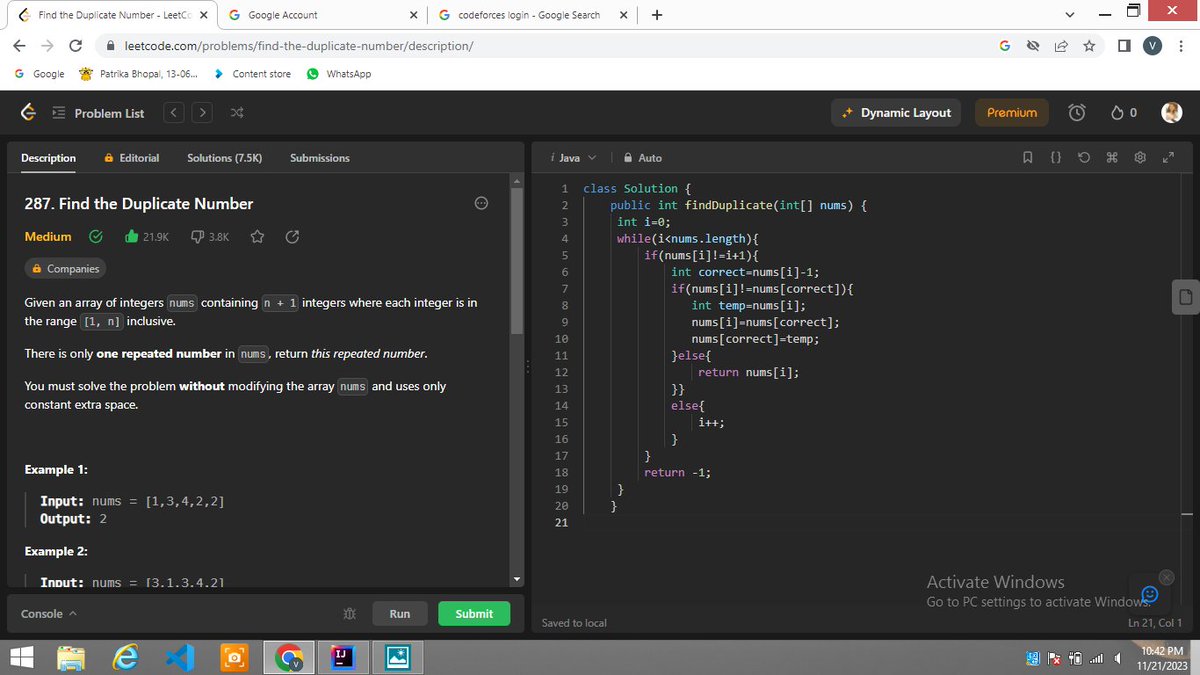The height and width of the screenshot is (675, 1200).
Task: Open Visual Studio Code from taskbar
Action: click(179, 658)
